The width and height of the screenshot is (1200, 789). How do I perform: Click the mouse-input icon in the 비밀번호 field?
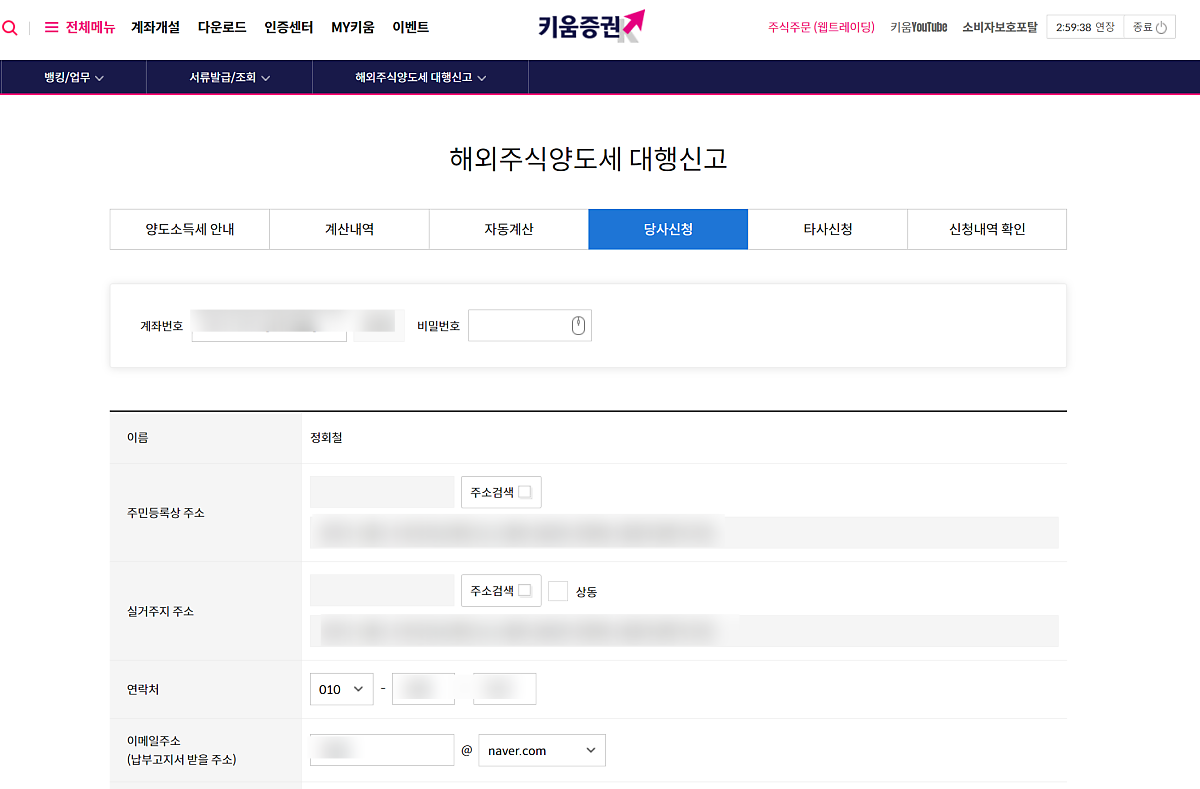click(x=578, y=325)
